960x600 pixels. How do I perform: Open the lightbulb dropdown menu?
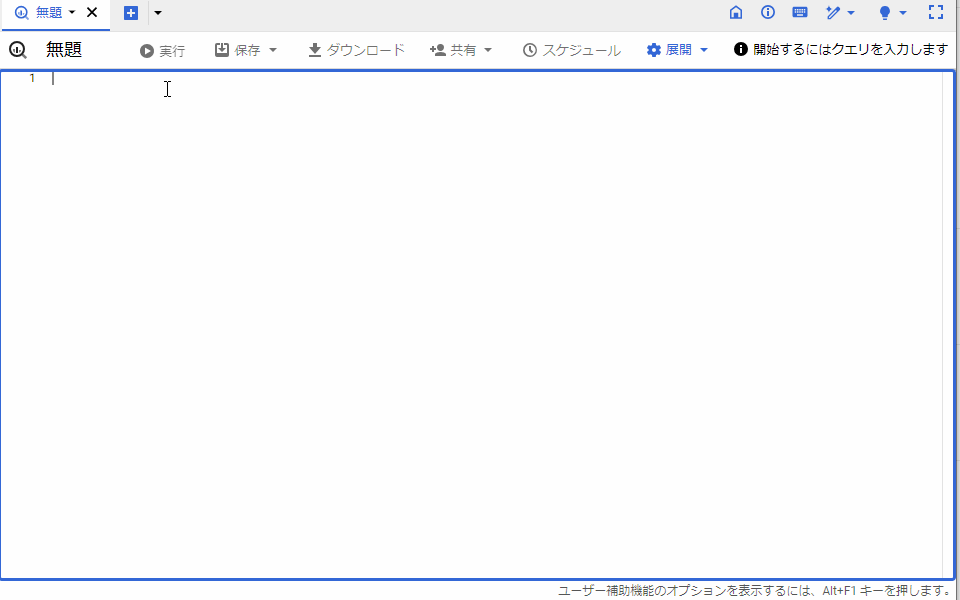pos(902,13)
